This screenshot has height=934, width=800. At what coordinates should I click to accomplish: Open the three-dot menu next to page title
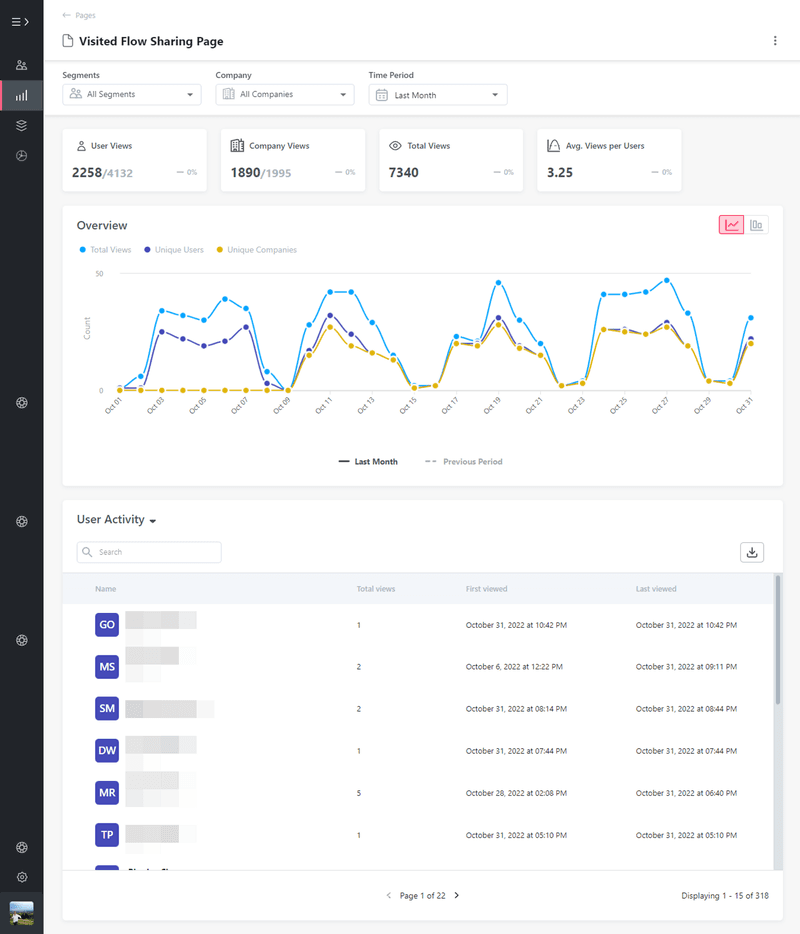point(775,41)
